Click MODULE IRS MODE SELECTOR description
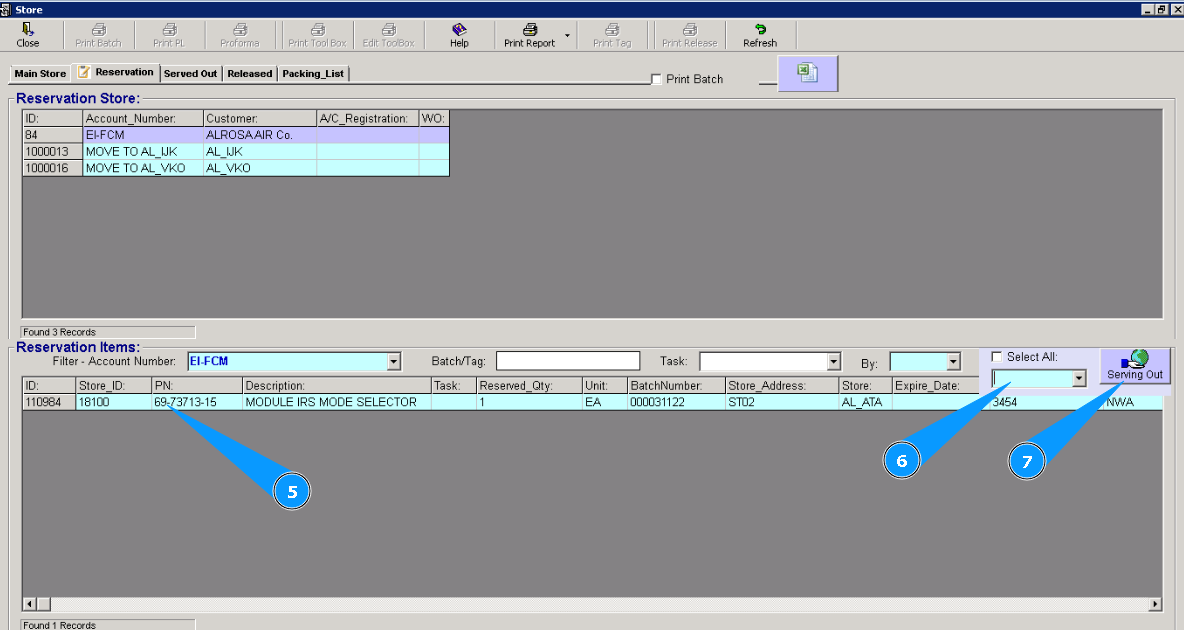1184x630 pixels. pos(337,402)
